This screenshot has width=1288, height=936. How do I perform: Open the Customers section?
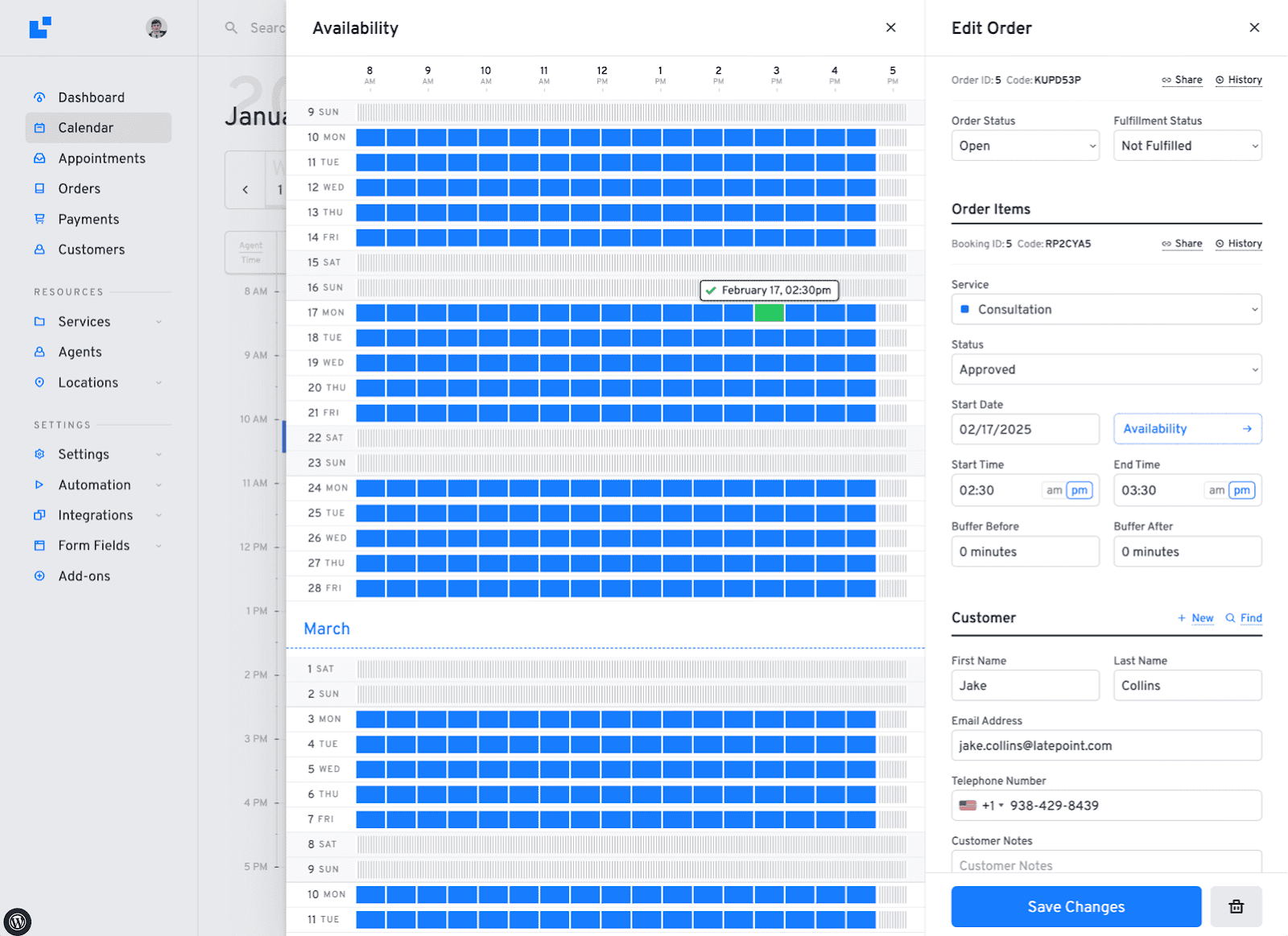coord(90,249)
